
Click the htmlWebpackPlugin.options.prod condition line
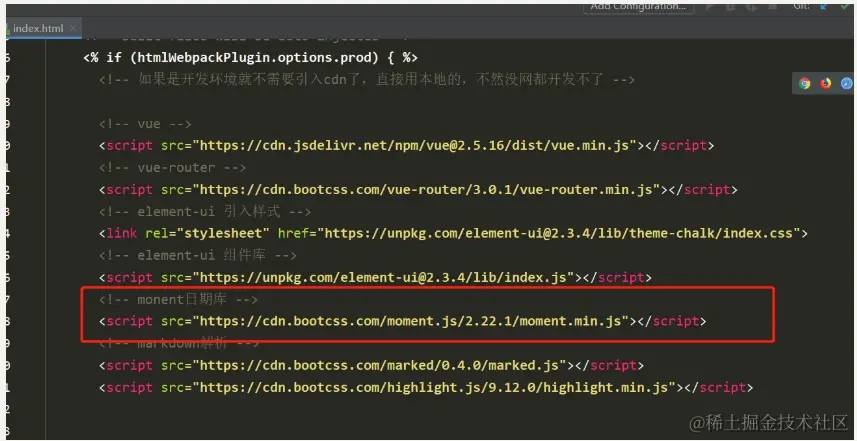tap(251, 57)
